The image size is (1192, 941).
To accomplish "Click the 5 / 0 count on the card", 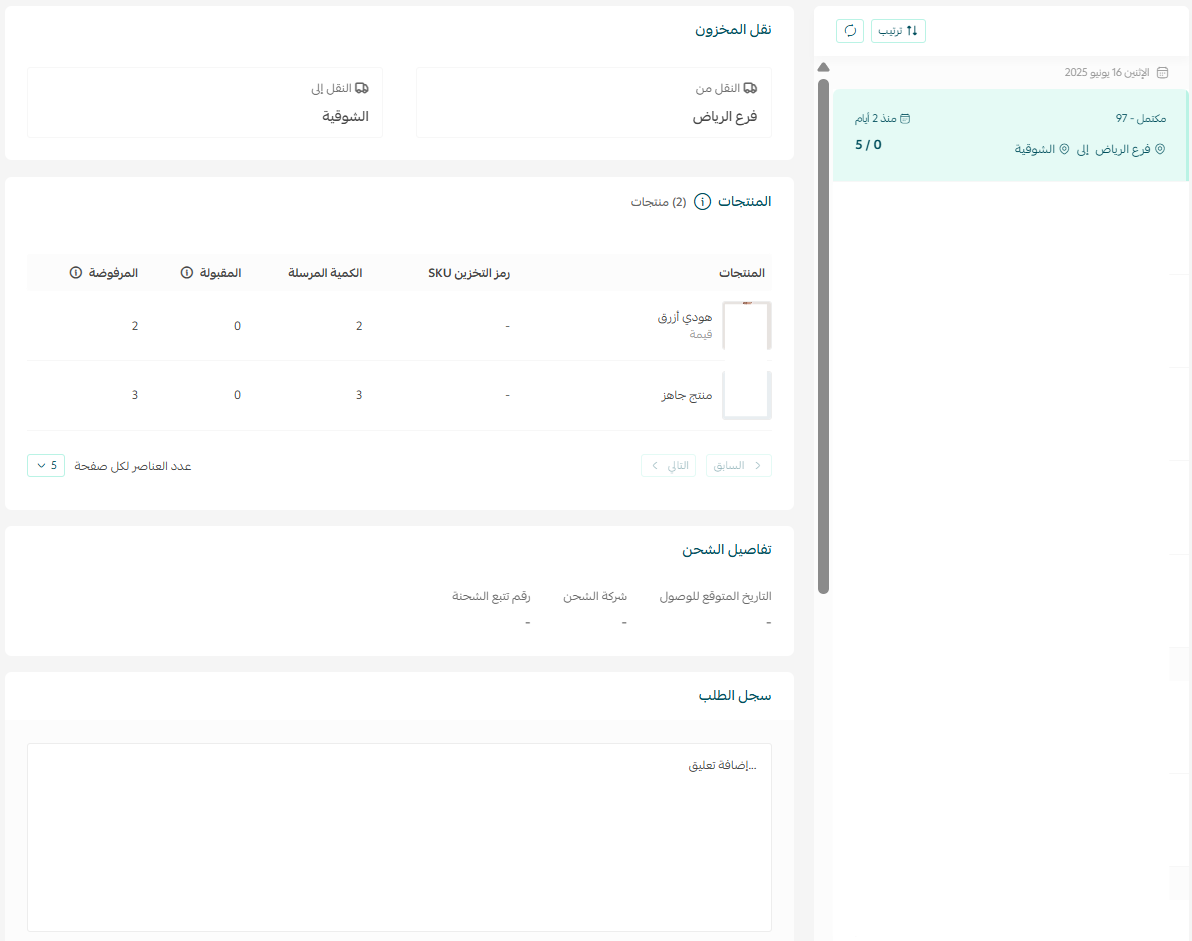I will pyautogui.click(x=868, y=145).
